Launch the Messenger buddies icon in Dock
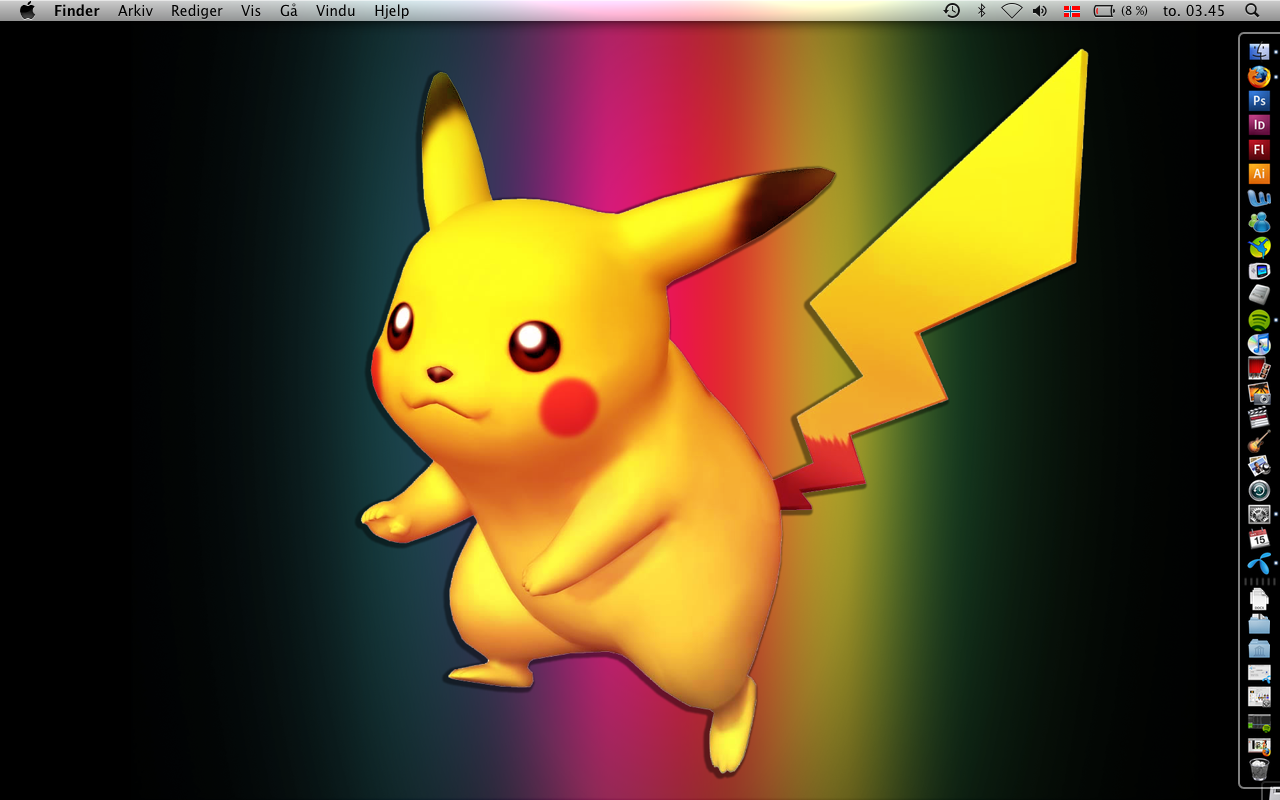The height and width of the screenshot is (800, 1280). coord(1259,222)
